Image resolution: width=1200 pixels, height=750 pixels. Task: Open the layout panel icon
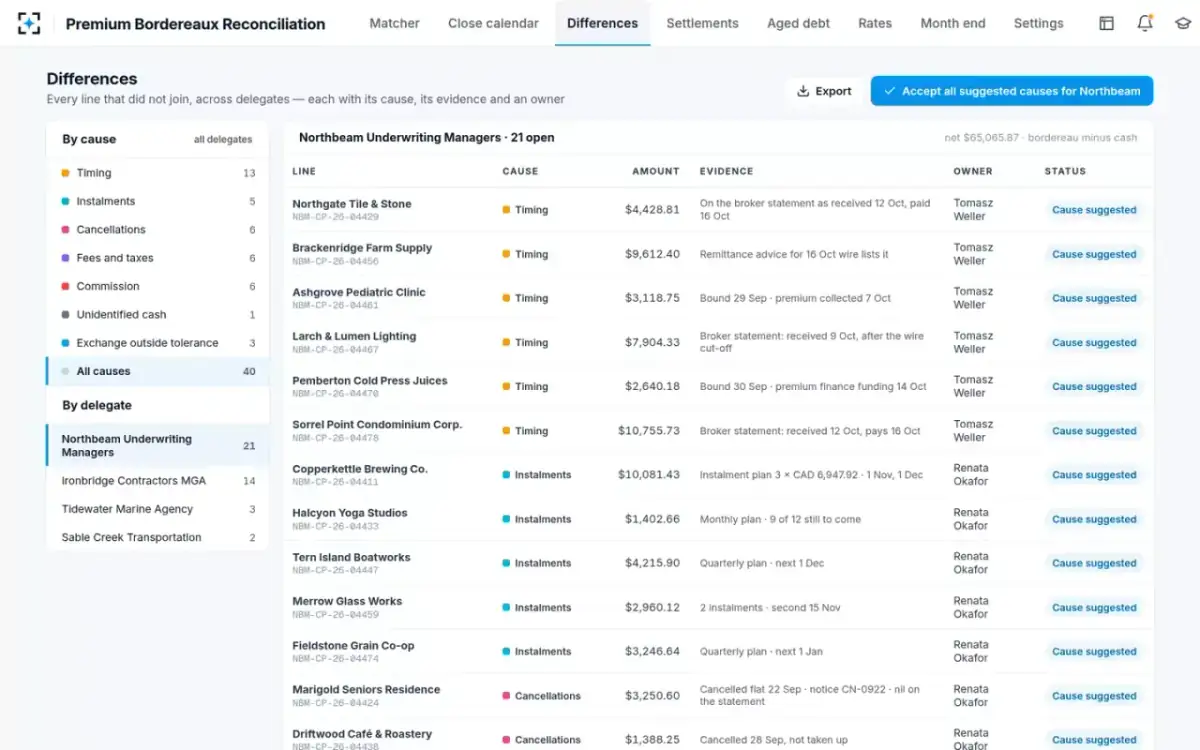click(x=1106, y=23)
